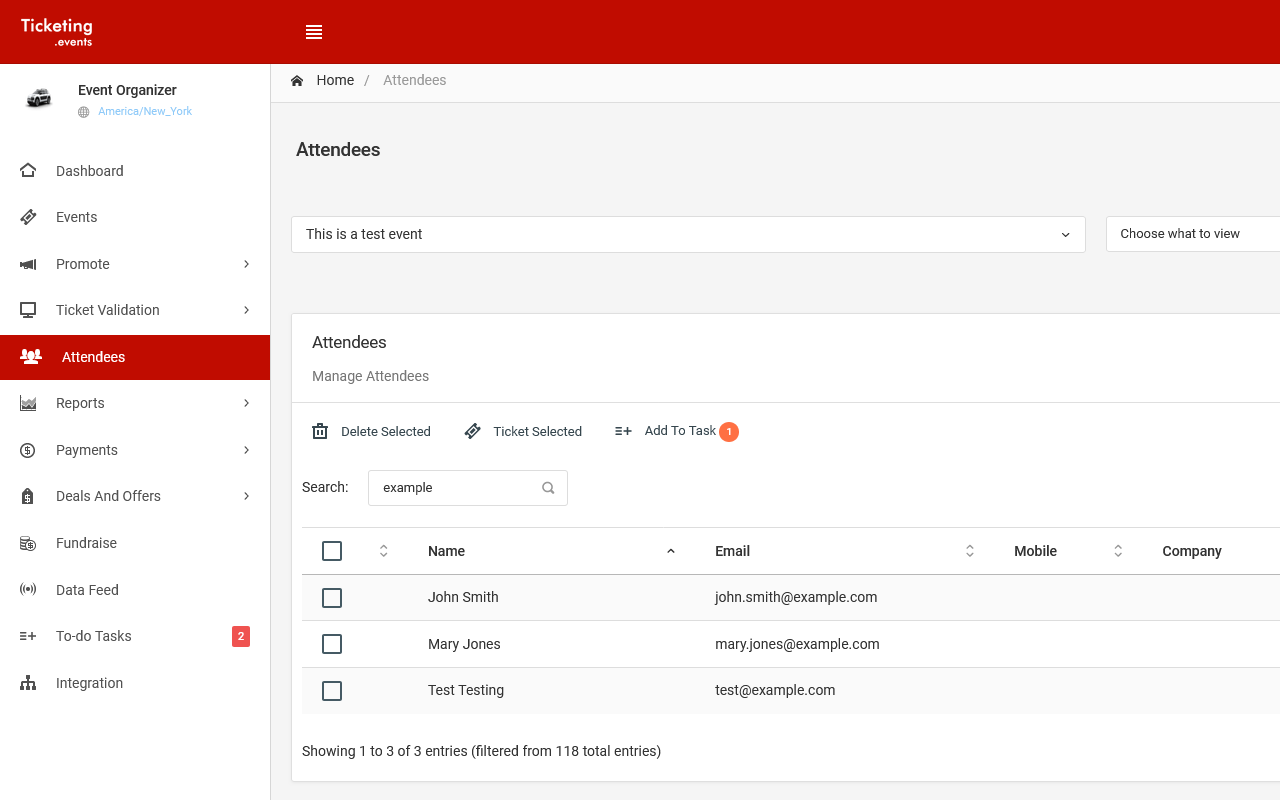Click the Event Organizer name text

(x=127, y=90)
